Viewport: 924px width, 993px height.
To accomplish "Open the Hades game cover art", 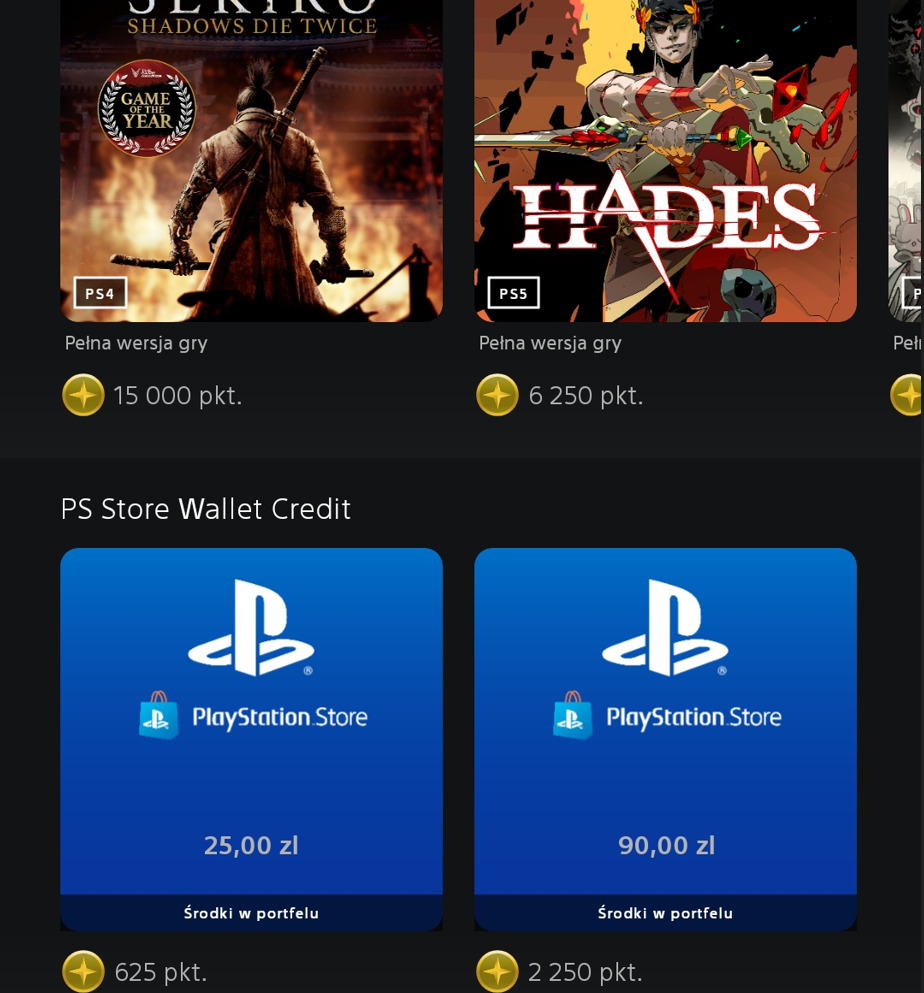I will pos(666,161).
